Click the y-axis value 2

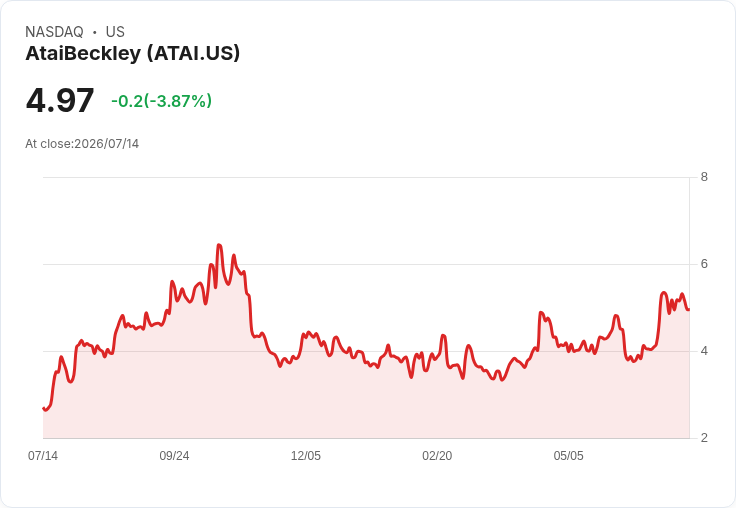point(704,438)
